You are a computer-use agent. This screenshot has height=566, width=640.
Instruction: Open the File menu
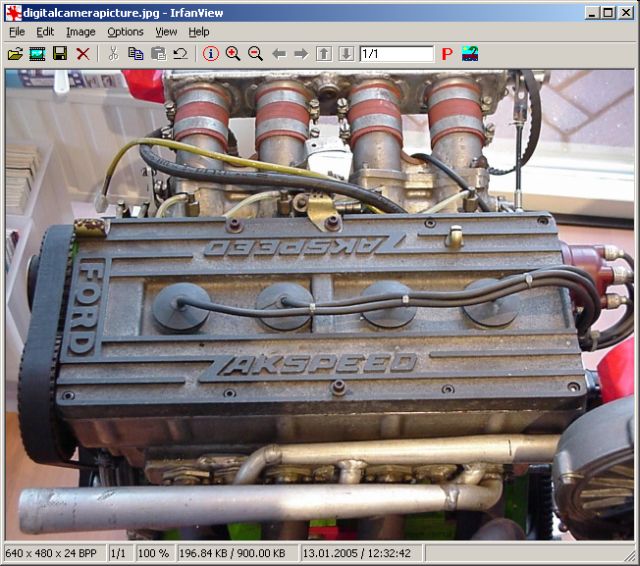point(17,32)
